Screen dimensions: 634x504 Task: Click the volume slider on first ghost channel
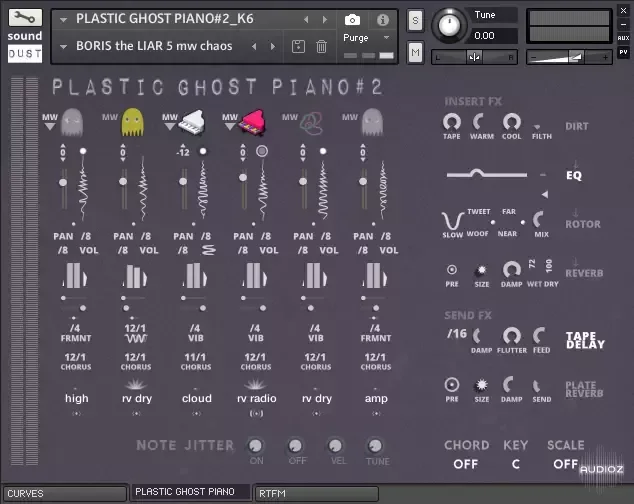tap(63, 188)
